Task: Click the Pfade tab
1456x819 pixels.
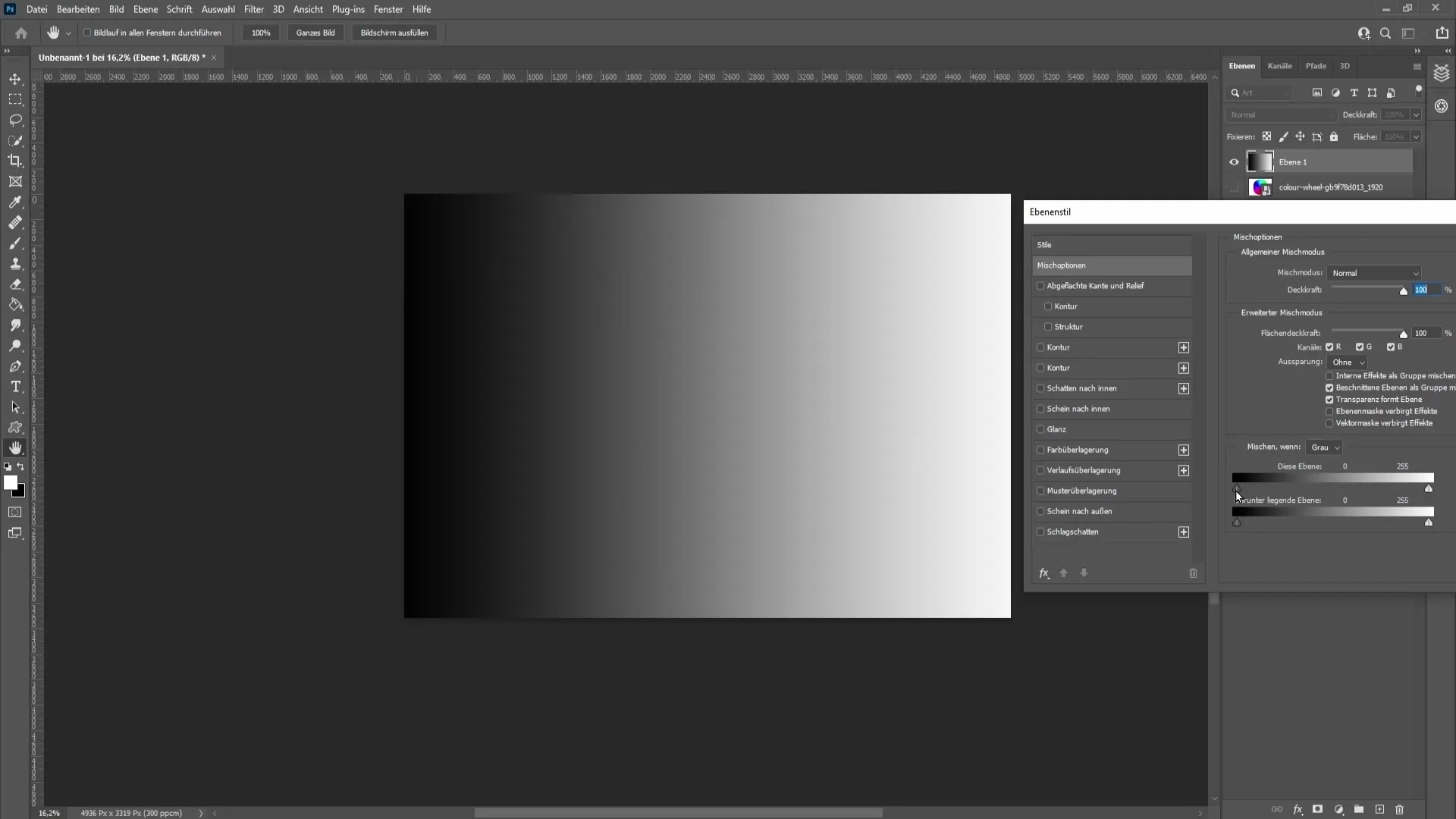Action: (x=1316, y=65)
